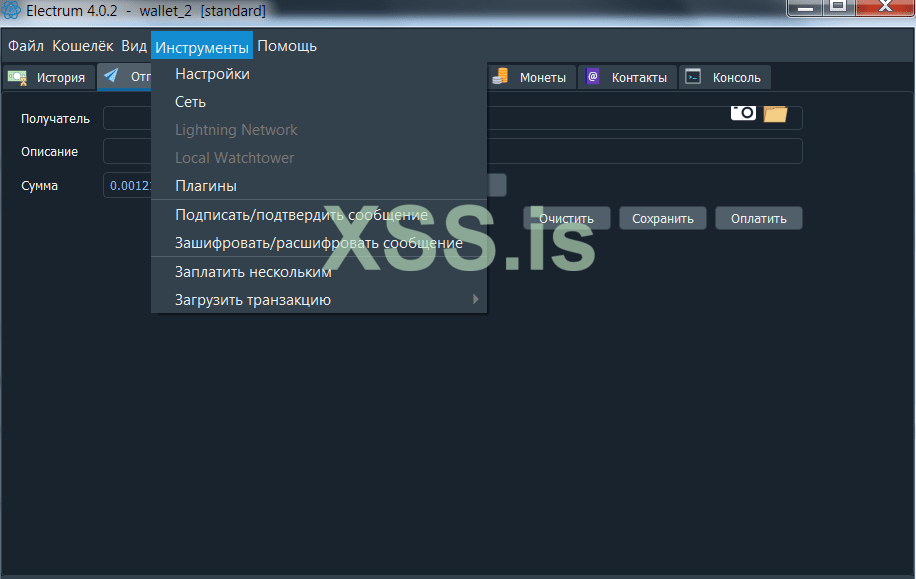This screenshot has height=579, width=916.
Task: Switch to the История tab
Action: pos(49,77)
